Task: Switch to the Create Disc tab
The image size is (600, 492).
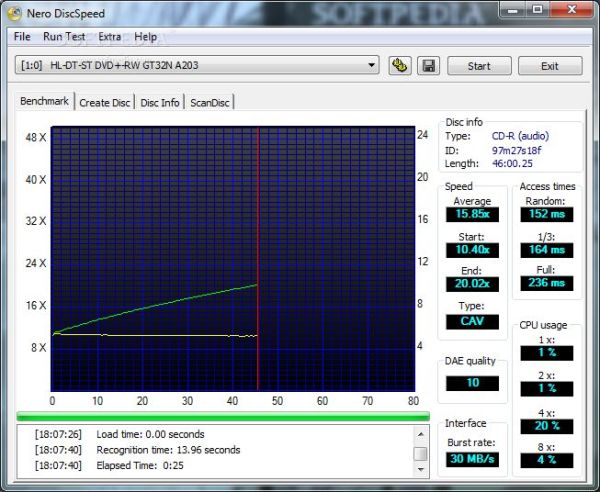Action: click(x=104, y=103)
